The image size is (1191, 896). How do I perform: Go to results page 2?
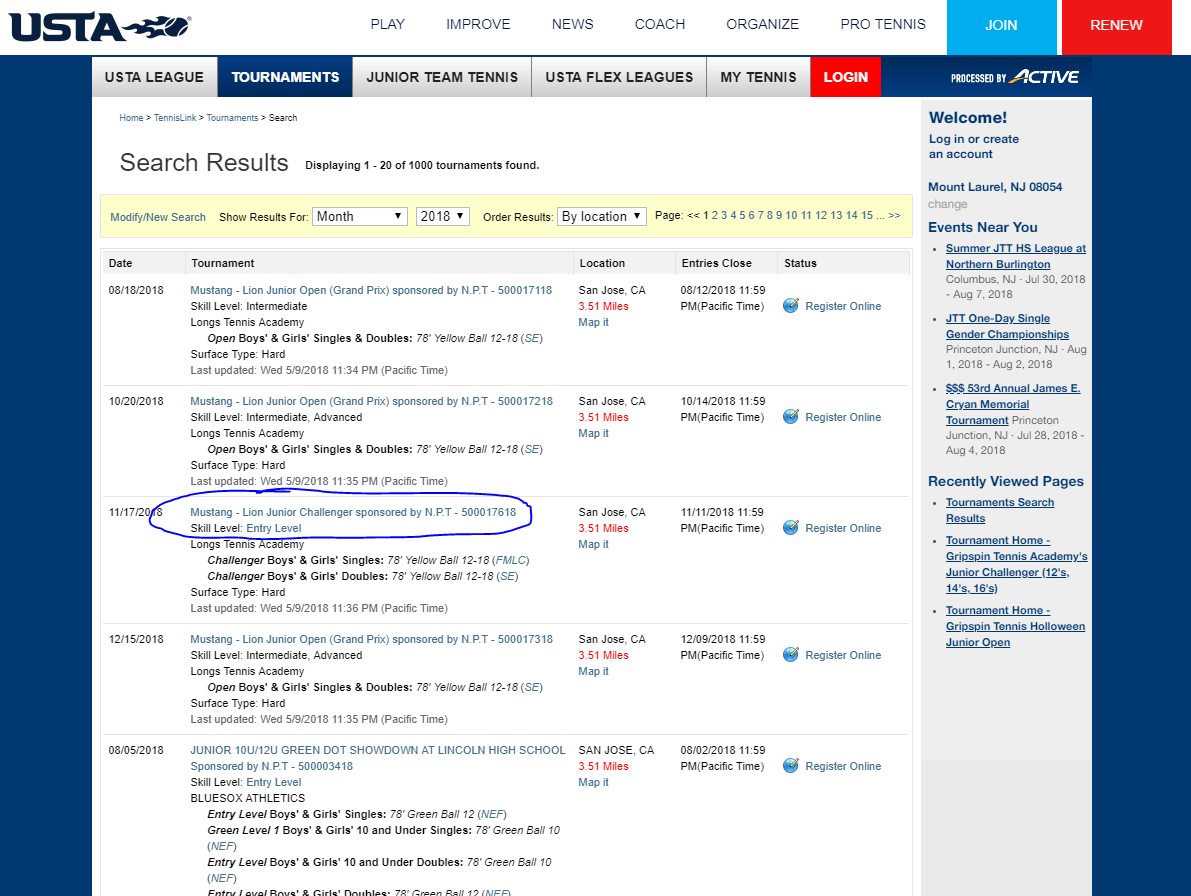[715, 216]
